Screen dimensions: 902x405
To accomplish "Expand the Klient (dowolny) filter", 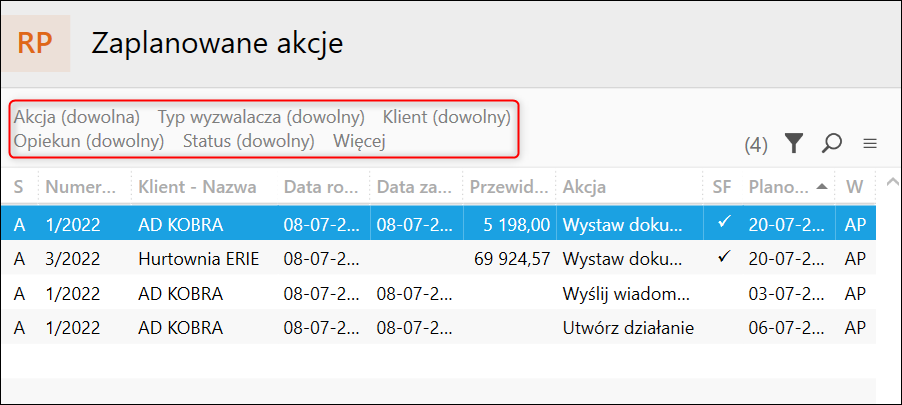I will (446, 117).
